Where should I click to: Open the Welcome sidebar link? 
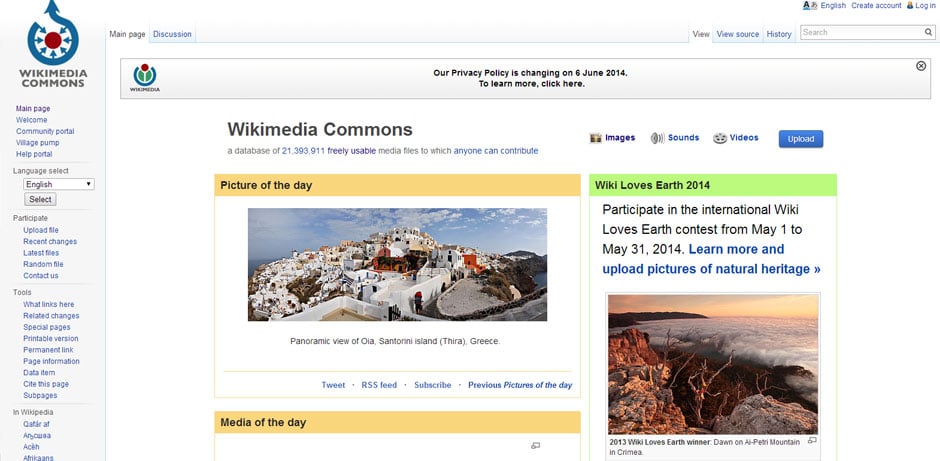[31, 120]
